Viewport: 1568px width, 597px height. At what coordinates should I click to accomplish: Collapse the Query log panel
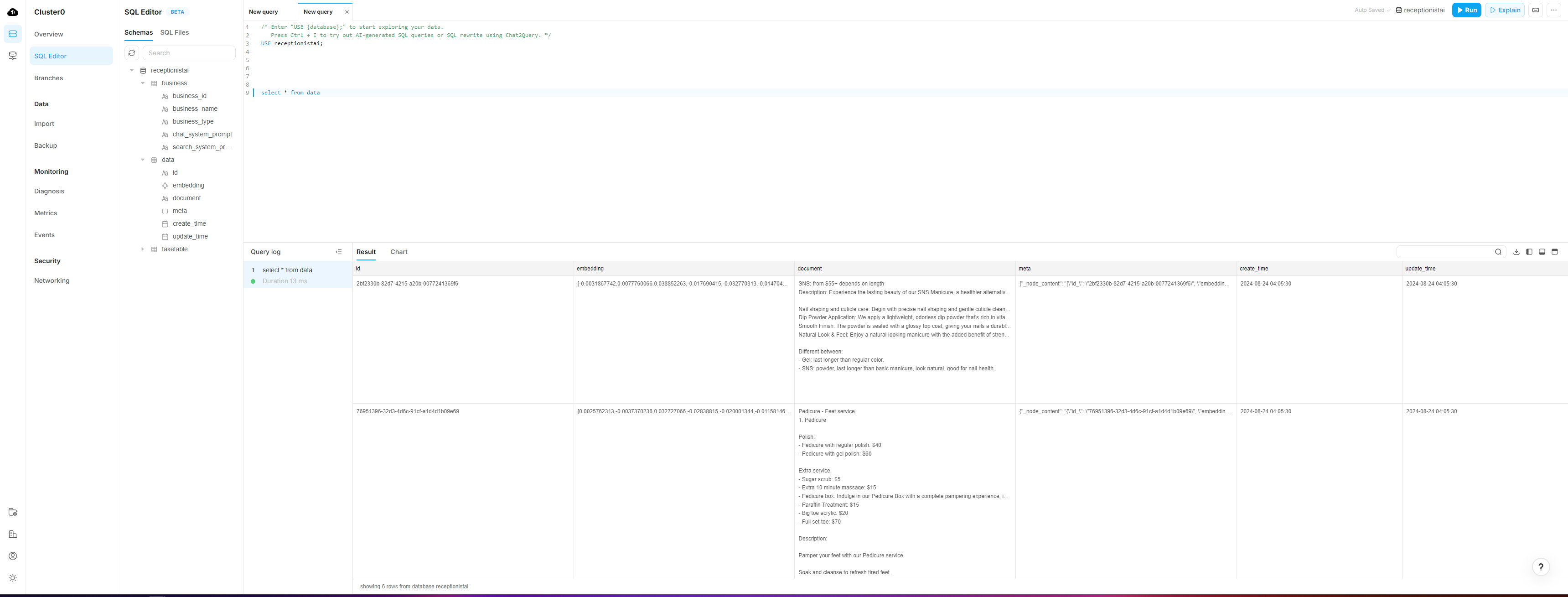coord(338,252)
